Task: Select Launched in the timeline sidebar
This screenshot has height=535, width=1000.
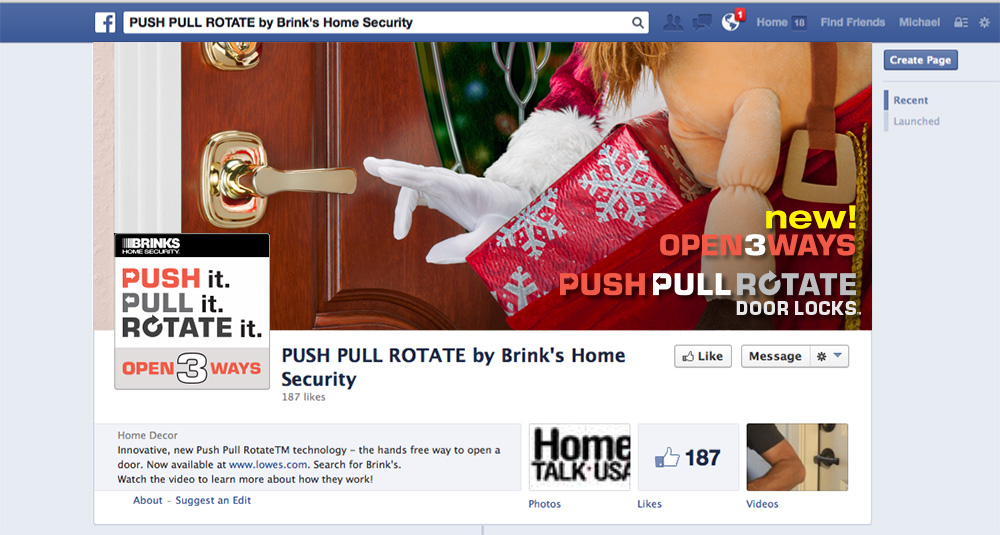Action: [916, 121]
